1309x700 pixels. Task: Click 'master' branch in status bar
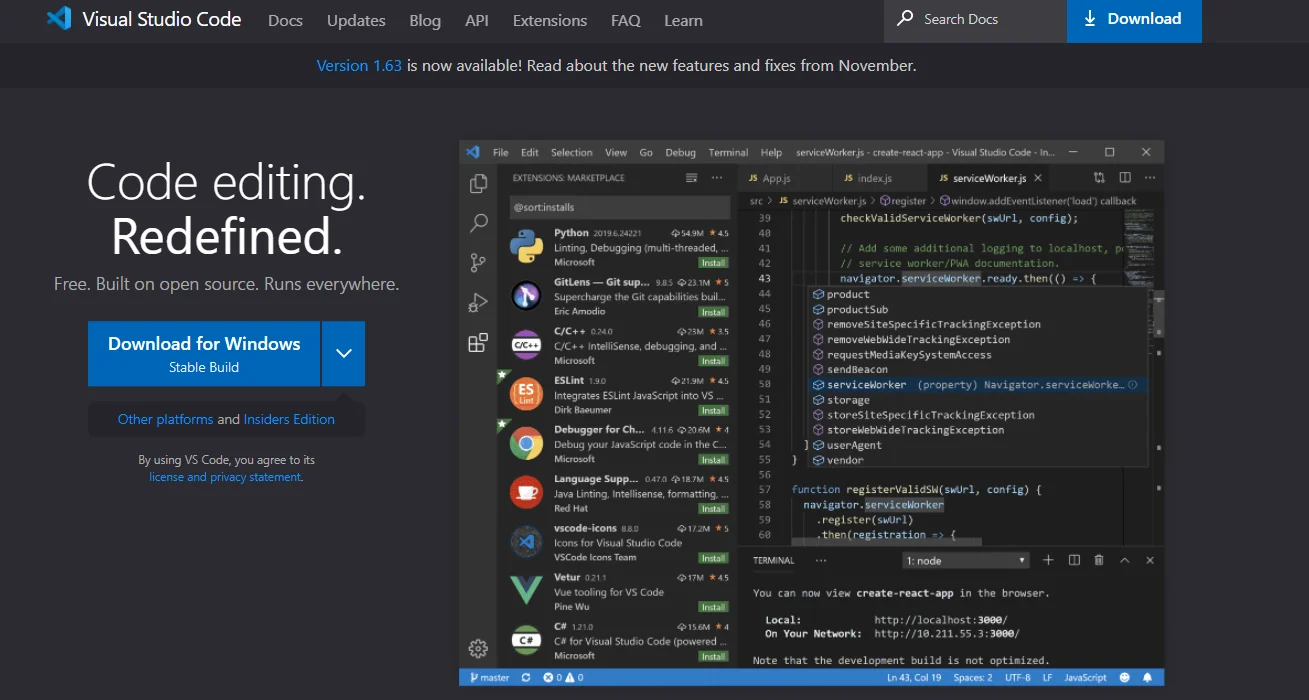[x=488, y=677]
